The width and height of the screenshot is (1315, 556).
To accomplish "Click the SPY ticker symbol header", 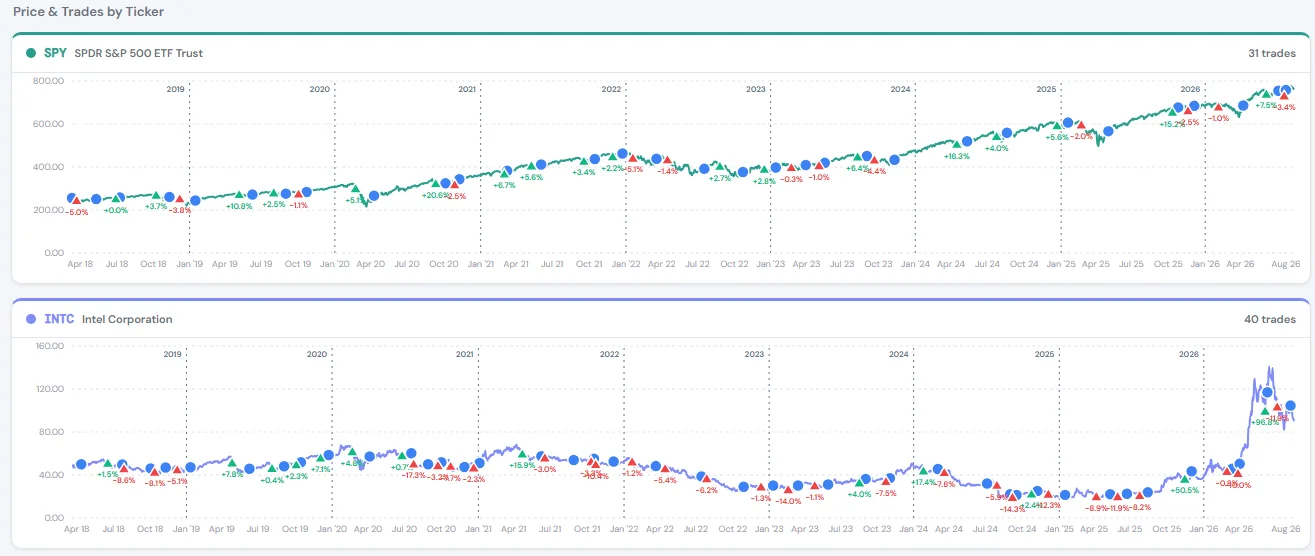I will (55, 53).
